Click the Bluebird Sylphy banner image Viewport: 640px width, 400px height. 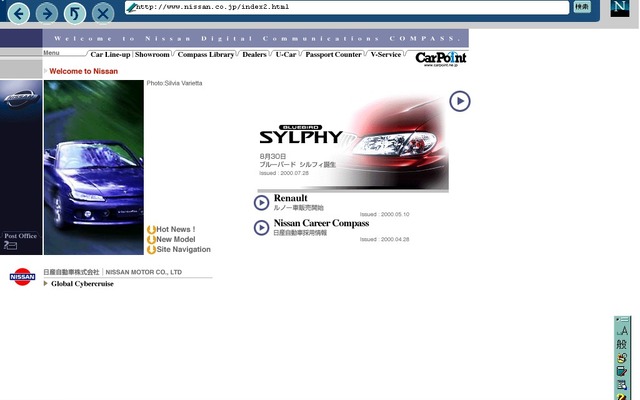tap(353, 143)
